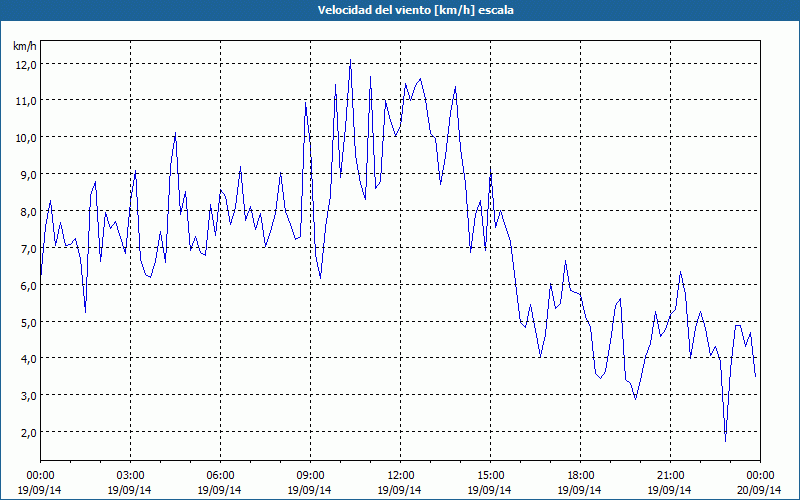
Task: Click the '2,0' y-axis value
Action: click(x=29, y=432)
